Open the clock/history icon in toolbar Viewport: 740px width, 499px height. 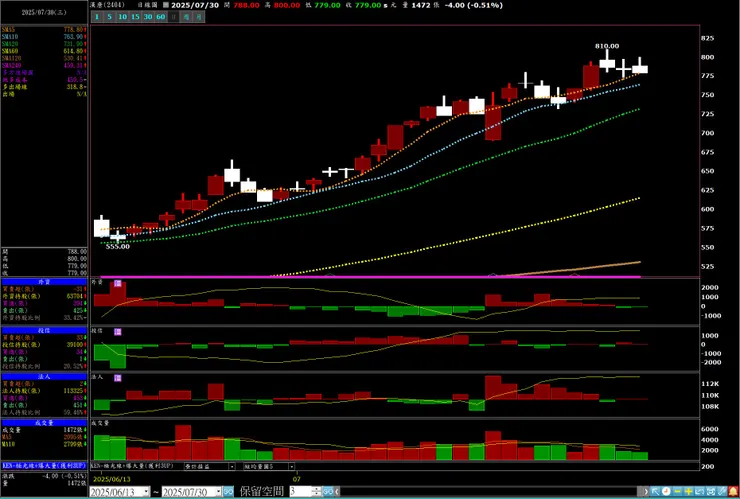click(x=666, y=491)
